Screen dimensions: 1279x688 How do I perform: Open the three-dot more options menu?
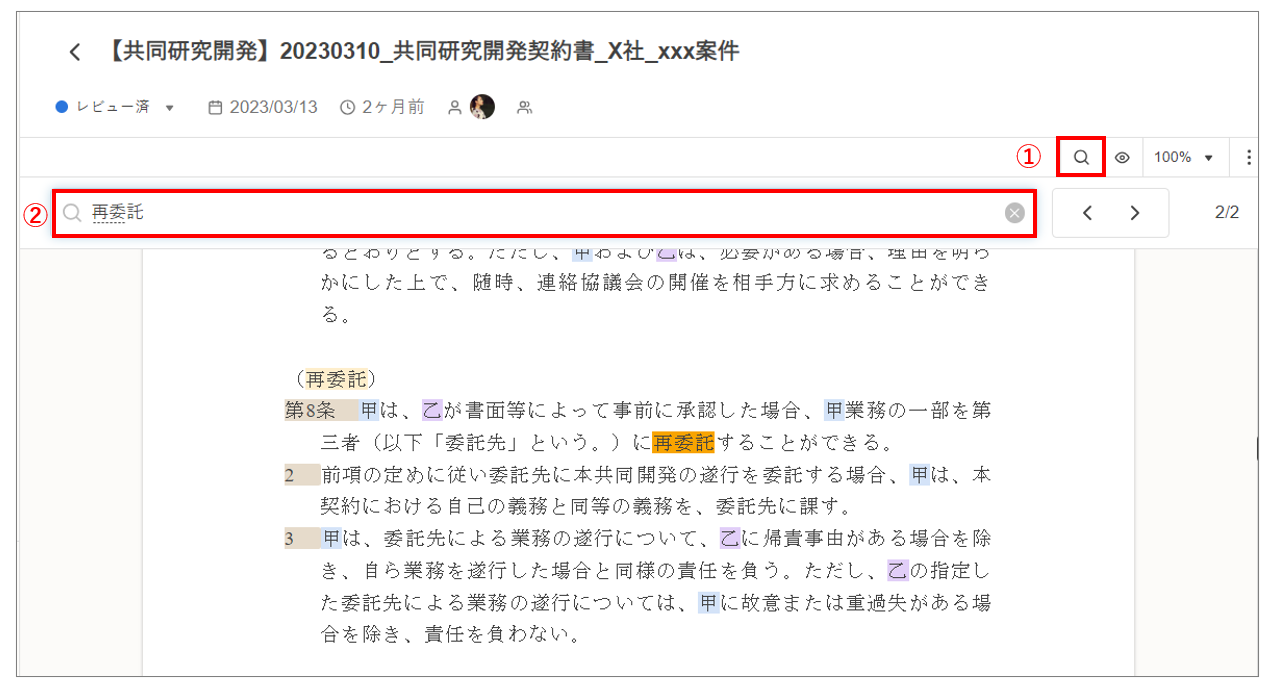tap(1248, 157)
